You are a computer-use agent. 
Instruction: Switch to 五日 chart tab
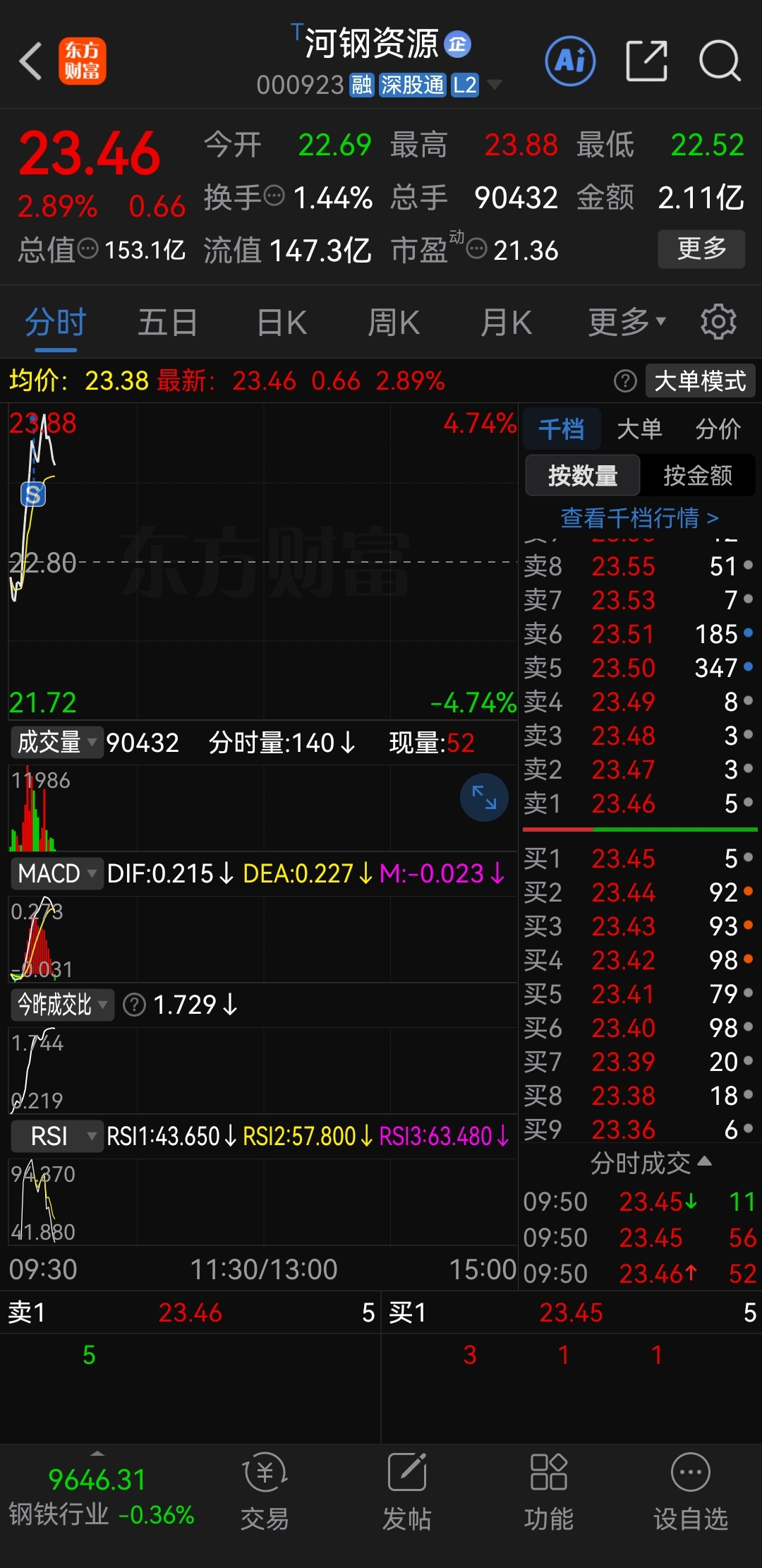tap(168, 322)
